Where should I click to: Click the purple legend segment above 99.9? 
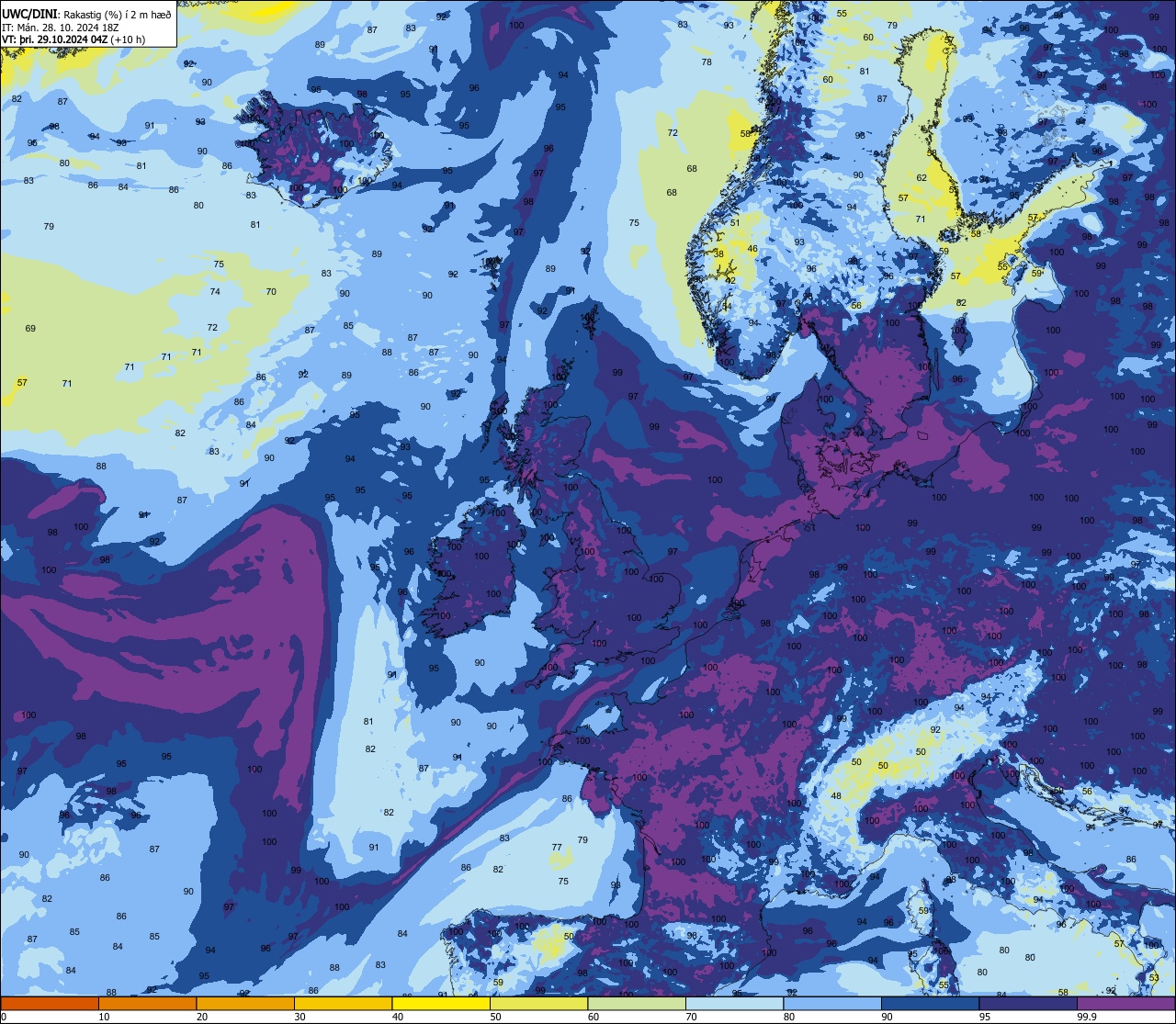pos(1125,1003)
